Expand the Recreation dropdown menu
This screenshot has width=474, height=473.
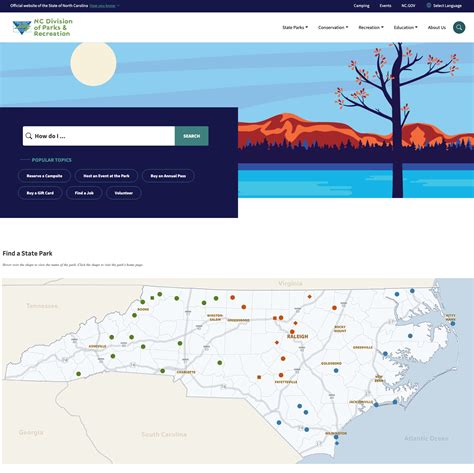pyautogui.click(x=371, y=27)
